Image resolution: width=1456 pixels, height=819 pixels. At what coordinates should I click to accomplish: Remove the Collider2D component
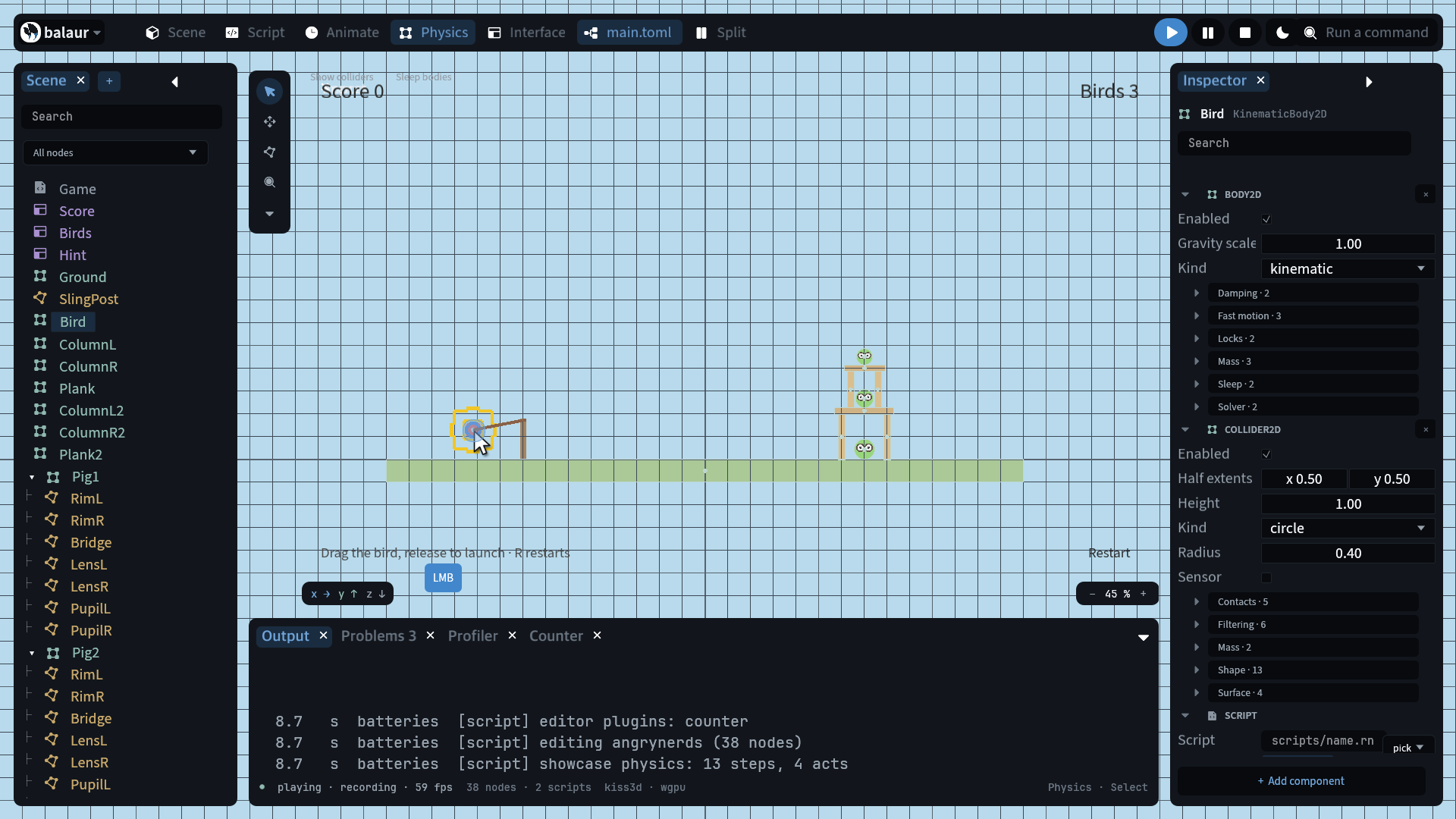point(1426,430)
